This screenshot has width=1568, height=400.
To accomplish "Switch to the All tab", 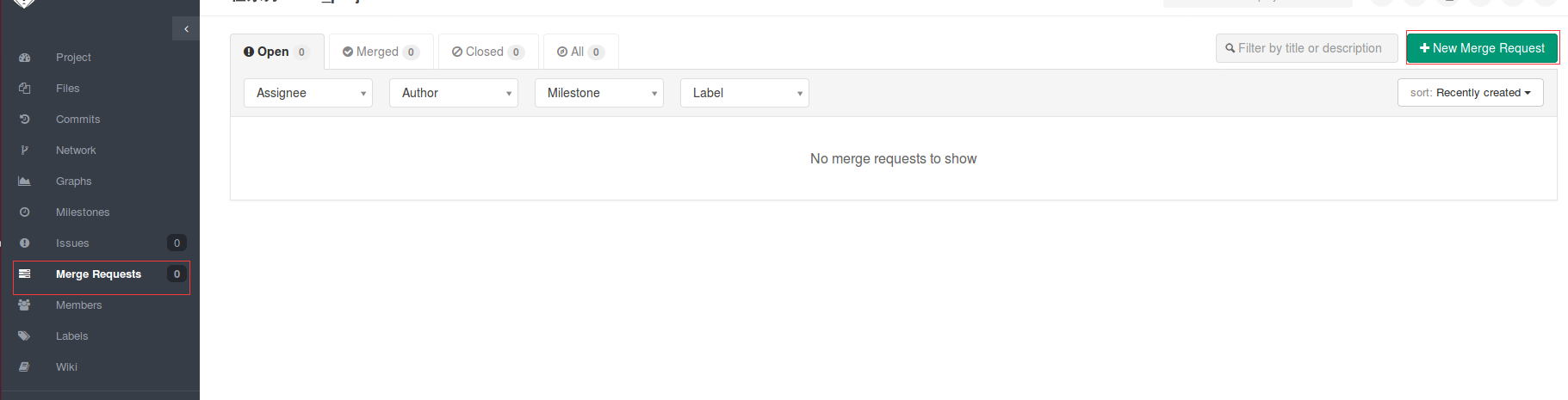I will pos(581,52).
